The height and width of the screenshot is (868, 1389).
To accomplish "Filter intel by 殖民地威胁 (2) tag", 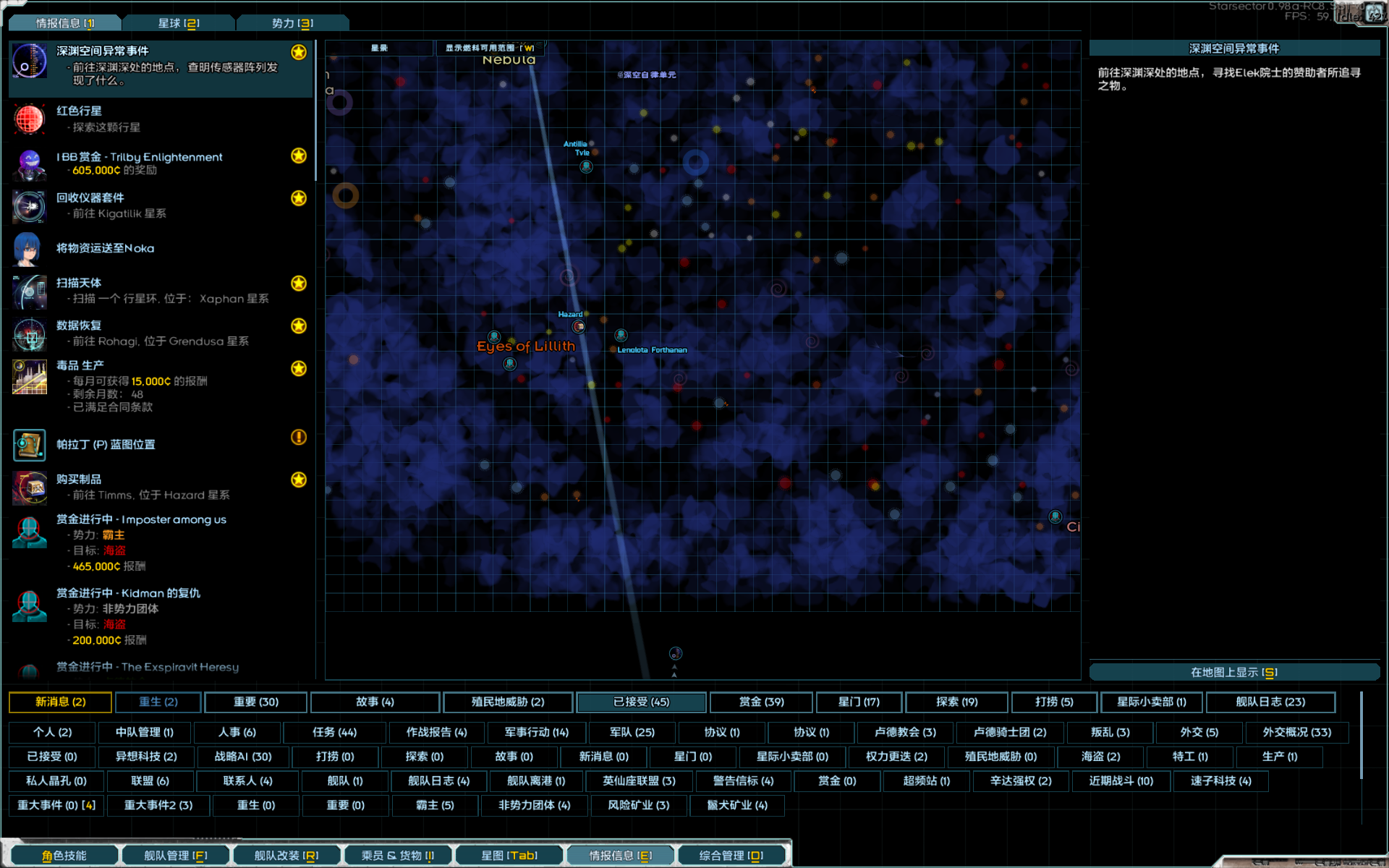I will point(508,702).
